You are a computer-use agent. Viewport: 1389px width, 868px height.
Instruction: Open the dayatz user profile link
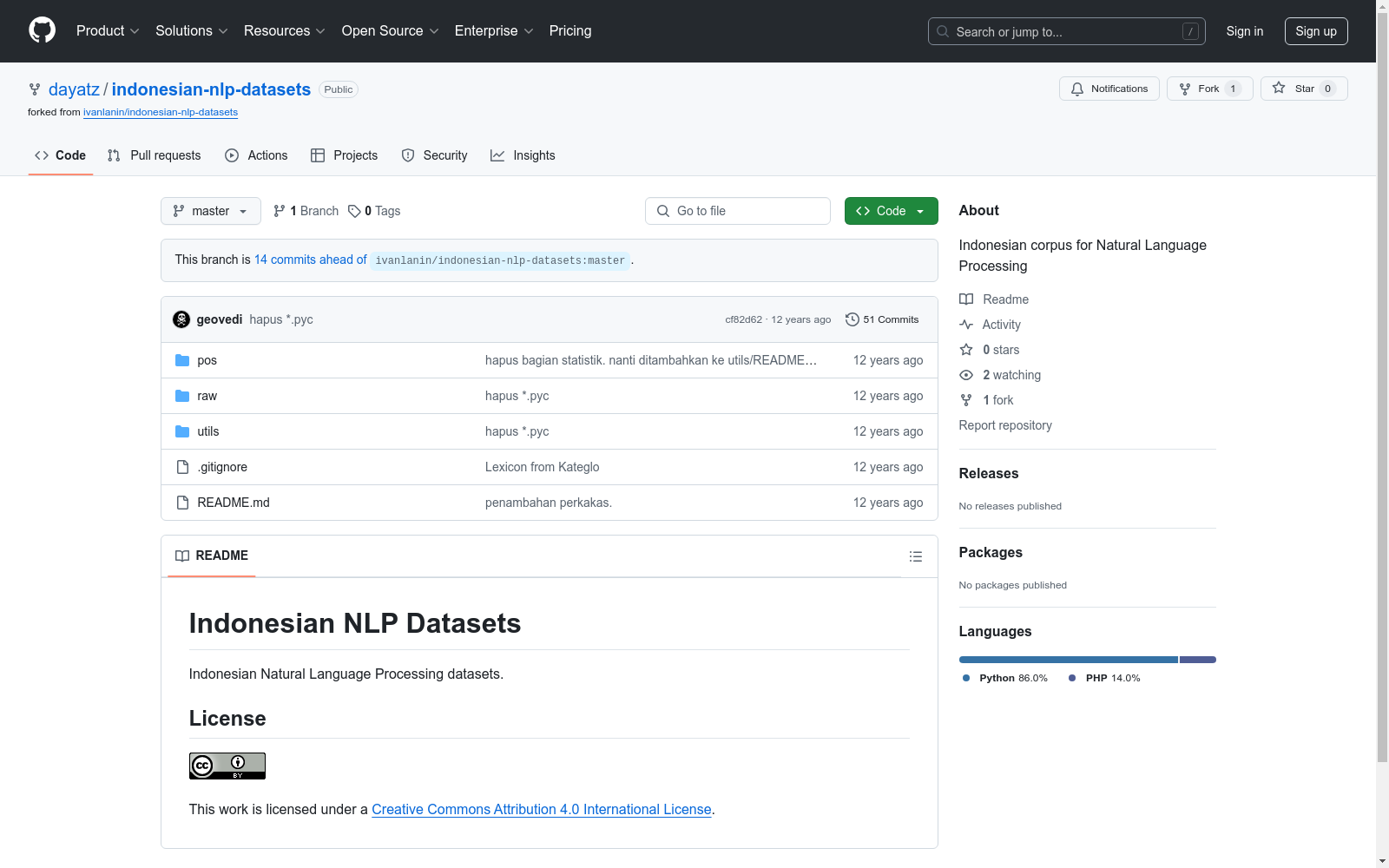[74, 89]
